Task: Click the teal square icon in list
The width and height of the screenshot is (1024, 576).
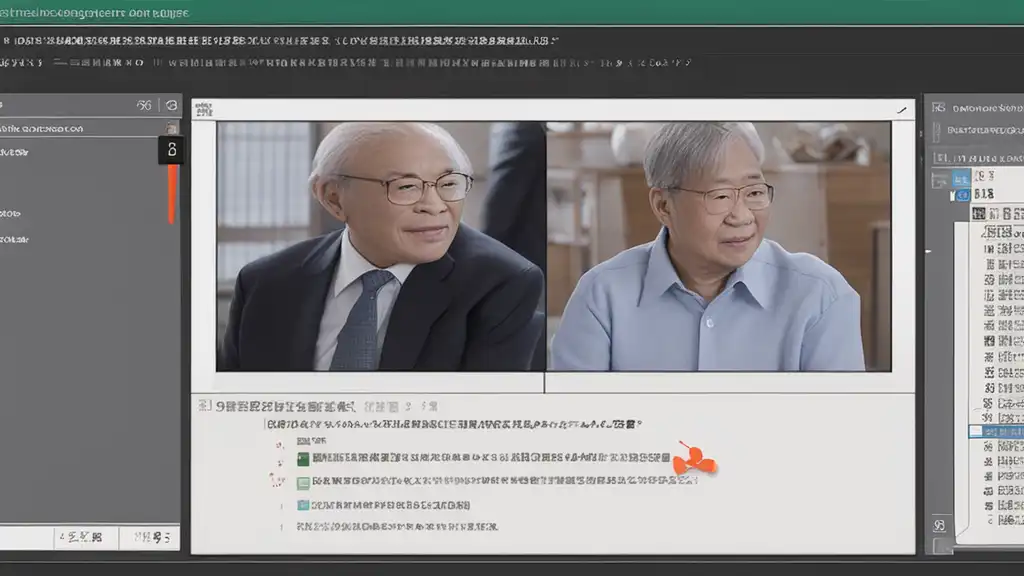Action: point(303,505)
